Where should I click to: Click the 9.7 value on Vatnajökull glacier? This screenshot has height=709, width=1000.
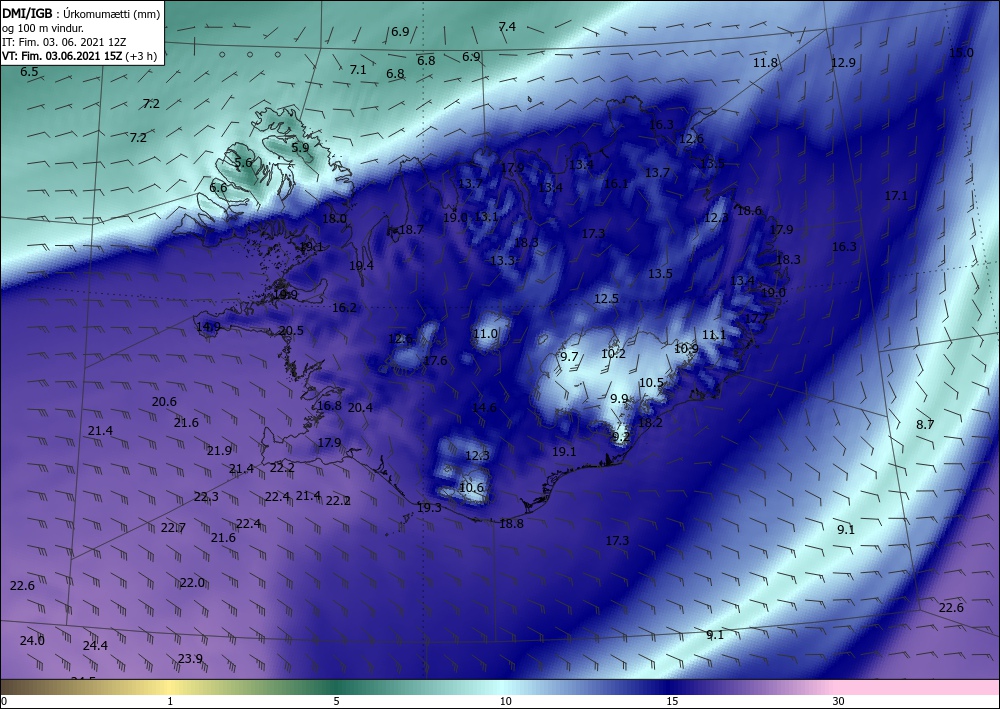[x=569, y=356]
